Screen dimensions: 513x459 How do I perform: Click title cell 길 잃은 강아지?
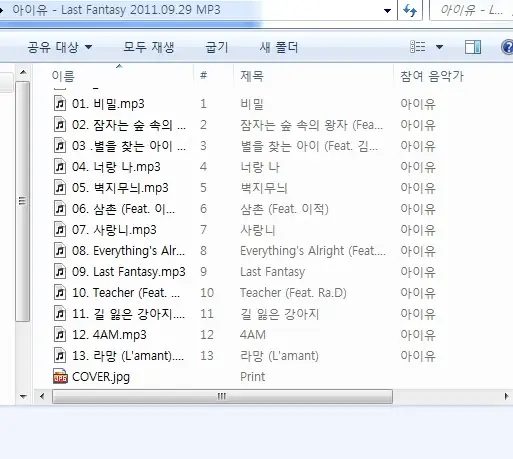[280, 314]
